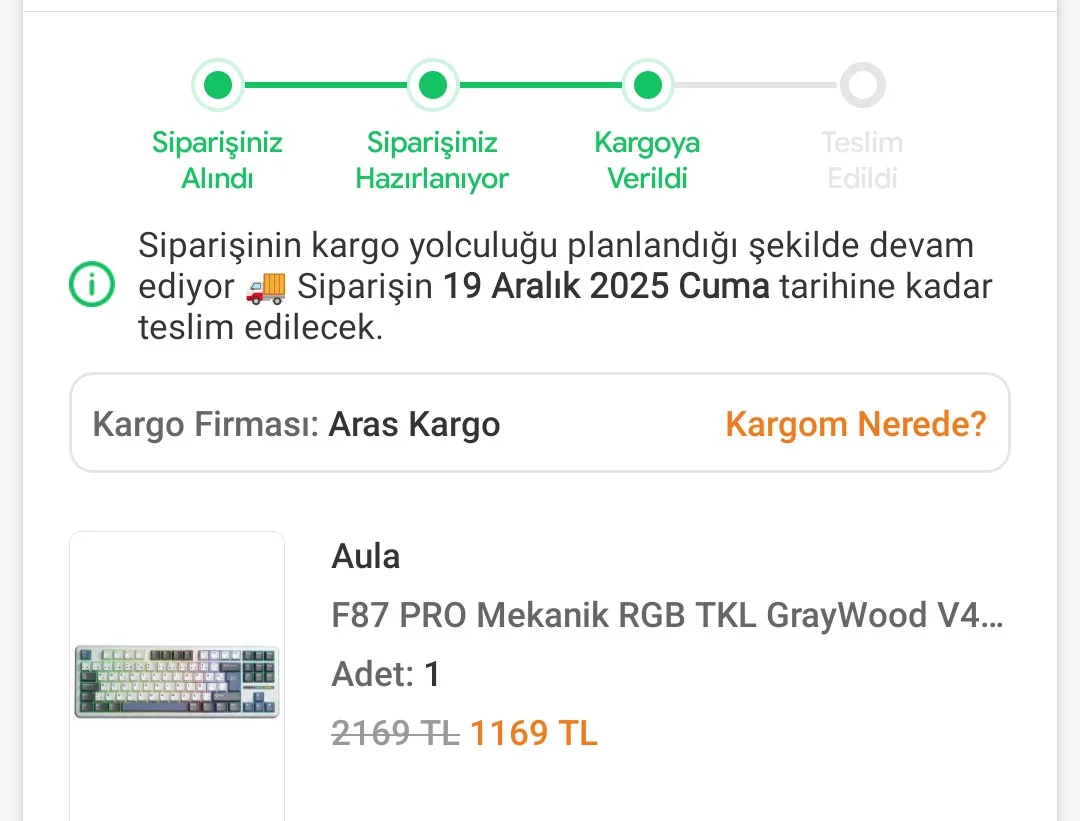The image size is (1080, 821).
Task: Select the green Kargoya Verildi step circle
Action: pos(647,85)
